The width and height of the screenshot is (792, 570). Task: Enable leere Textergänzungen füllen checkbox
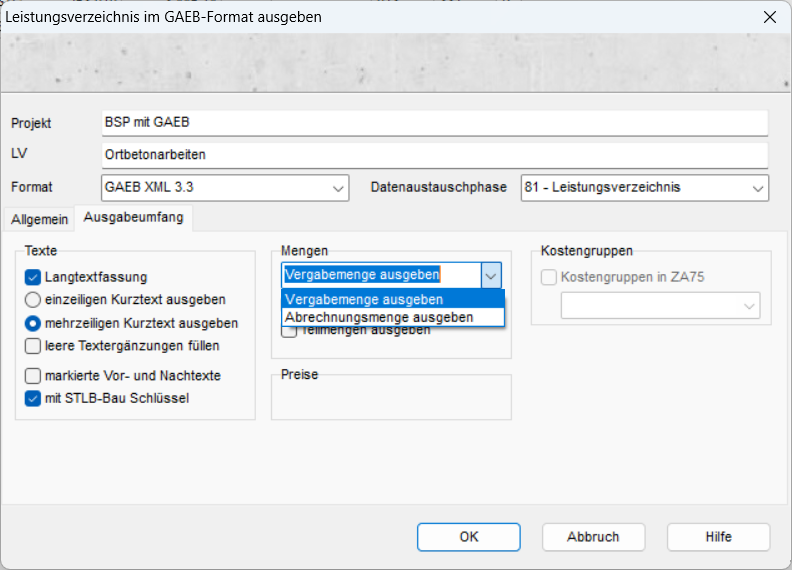pyautogui.click(x=33, y=346)
